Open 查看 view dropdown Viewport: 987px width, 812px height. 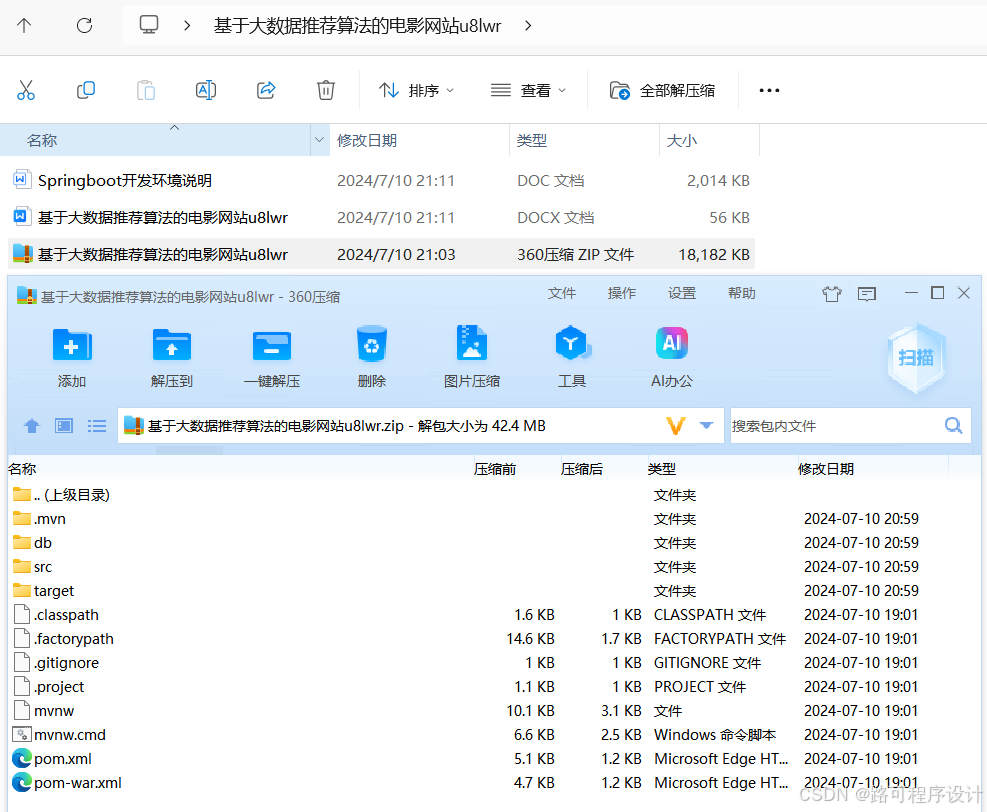click(x=528, y=91)
